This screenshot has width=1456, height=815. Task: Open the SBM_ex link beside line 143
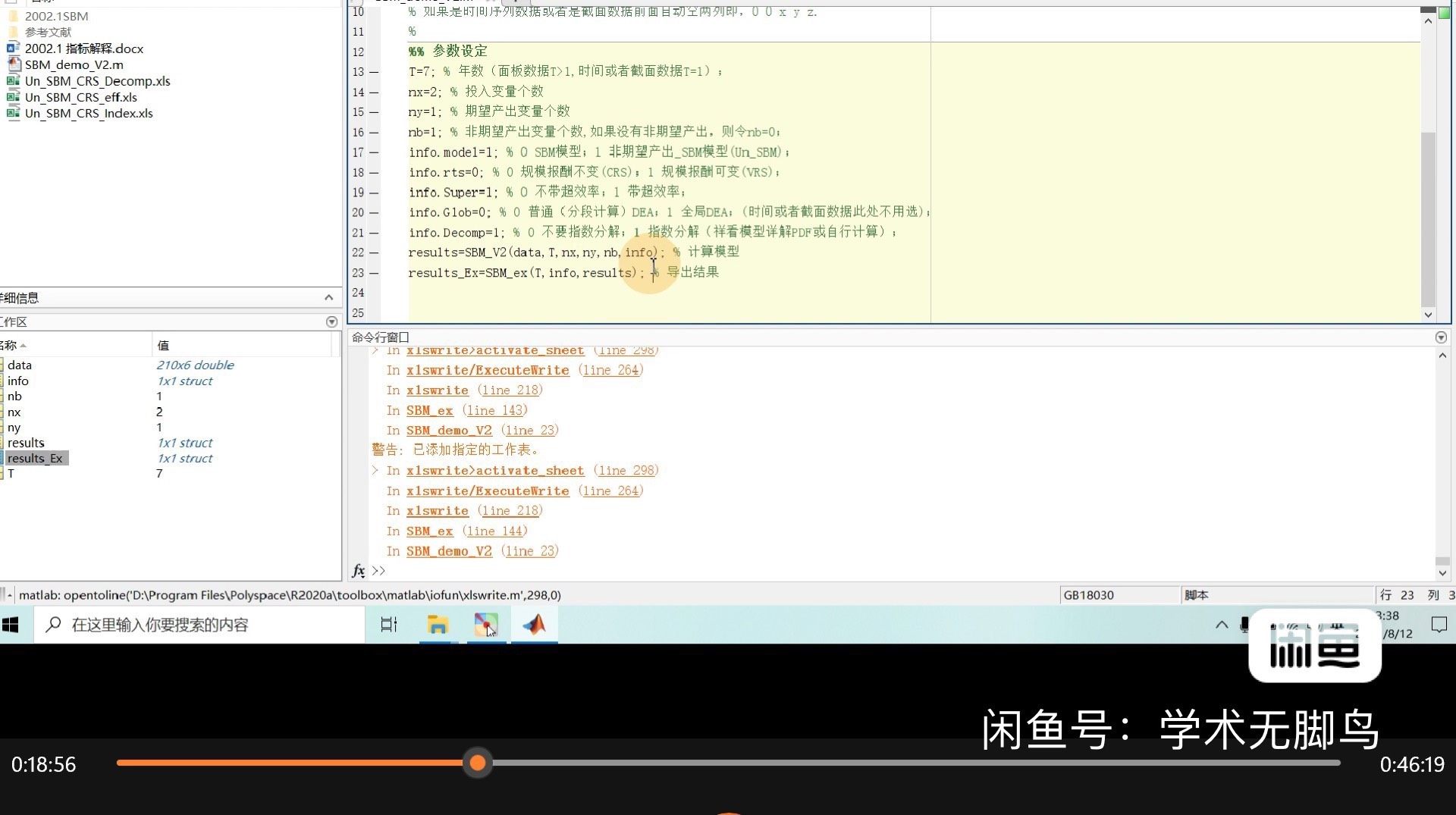pyautogui.click(x=429, y=410)
